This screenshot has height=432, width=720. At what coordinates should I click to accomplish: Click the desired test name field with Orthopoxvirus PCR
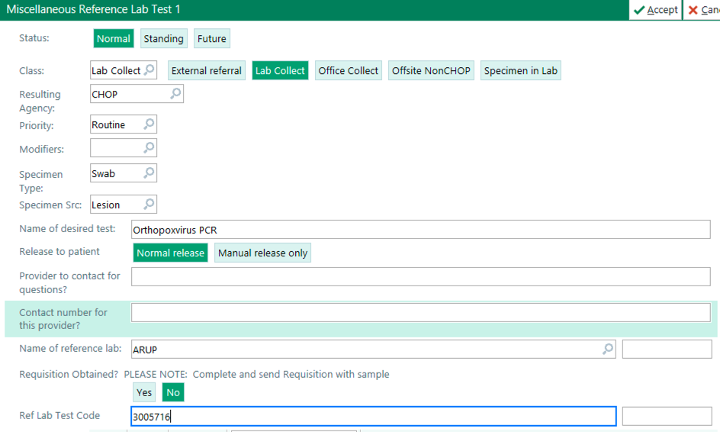click(x=421, y=230)
